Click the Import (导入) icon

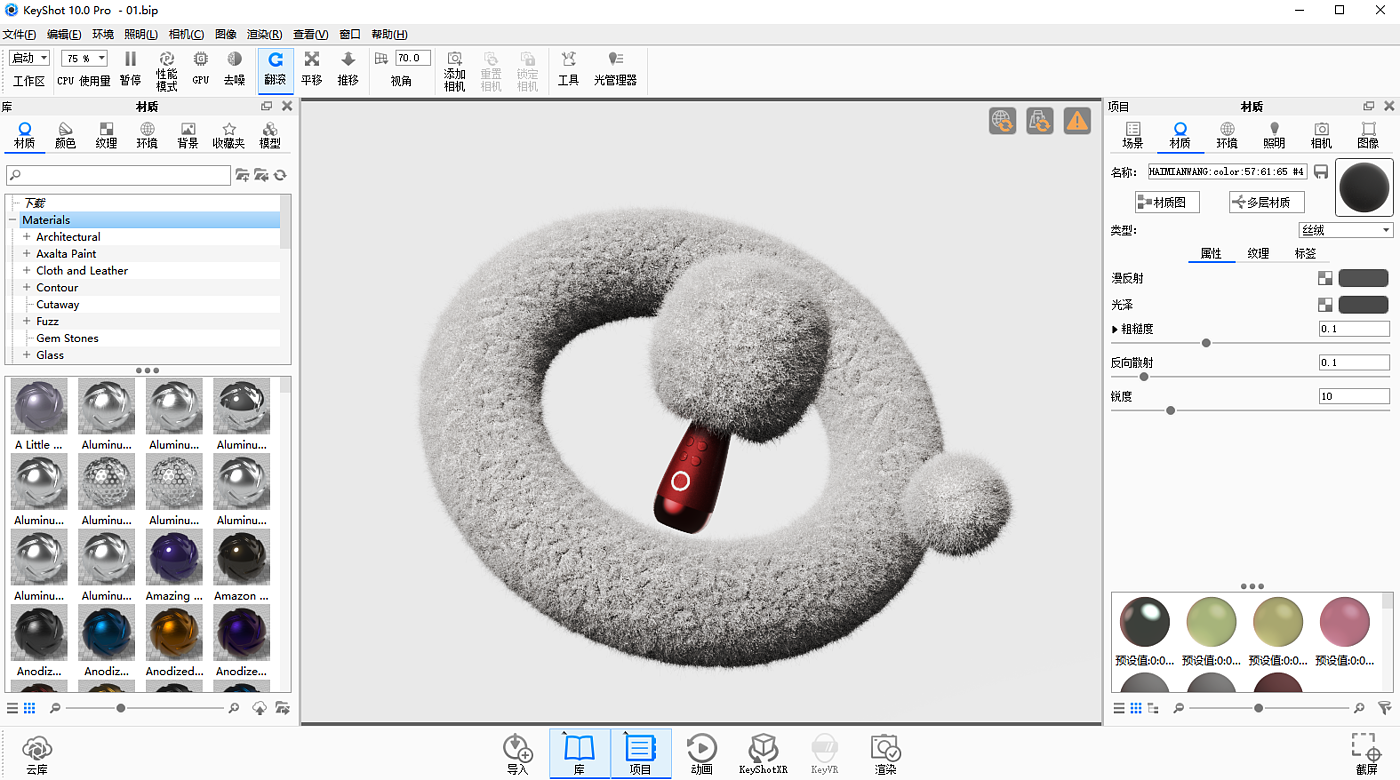(517, 754)
